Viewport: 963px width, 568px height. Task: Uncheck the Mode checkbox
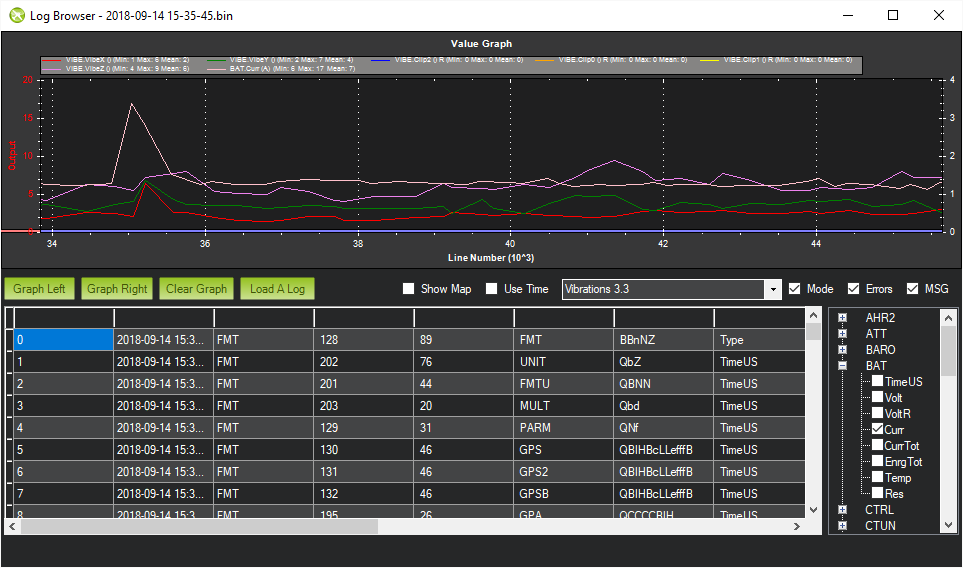coord(795,289)
